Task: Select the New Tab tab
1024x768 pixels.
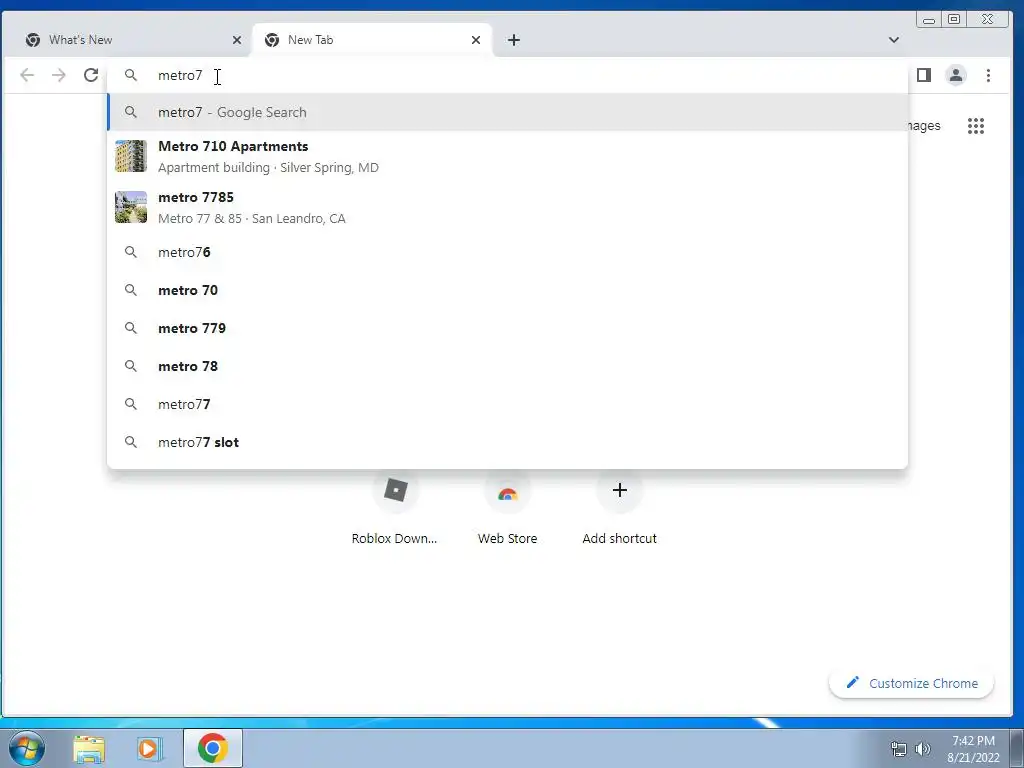Action: pos(371,40)
